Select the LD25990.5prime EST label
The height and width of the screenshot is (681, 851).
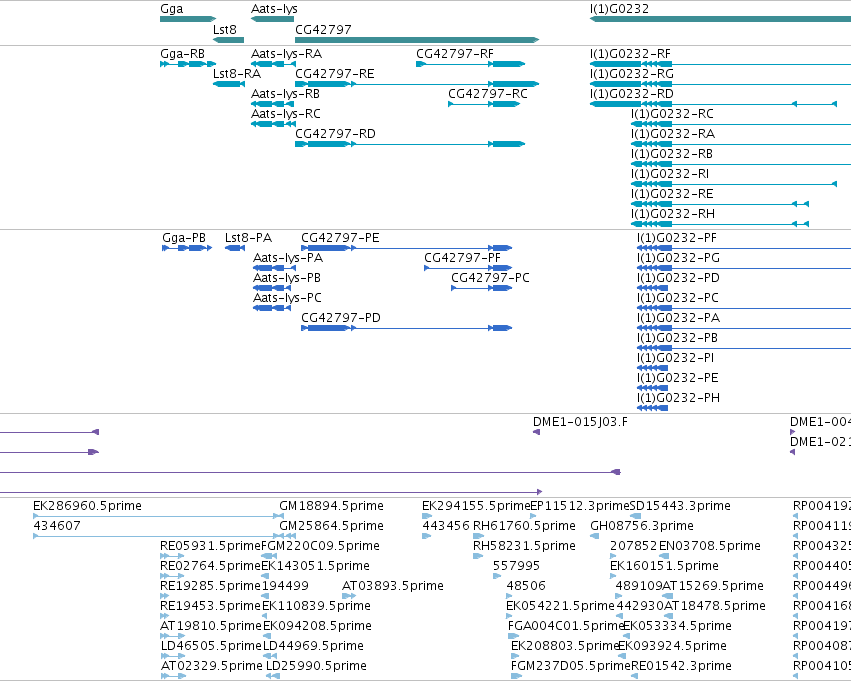tap(316, 666)
